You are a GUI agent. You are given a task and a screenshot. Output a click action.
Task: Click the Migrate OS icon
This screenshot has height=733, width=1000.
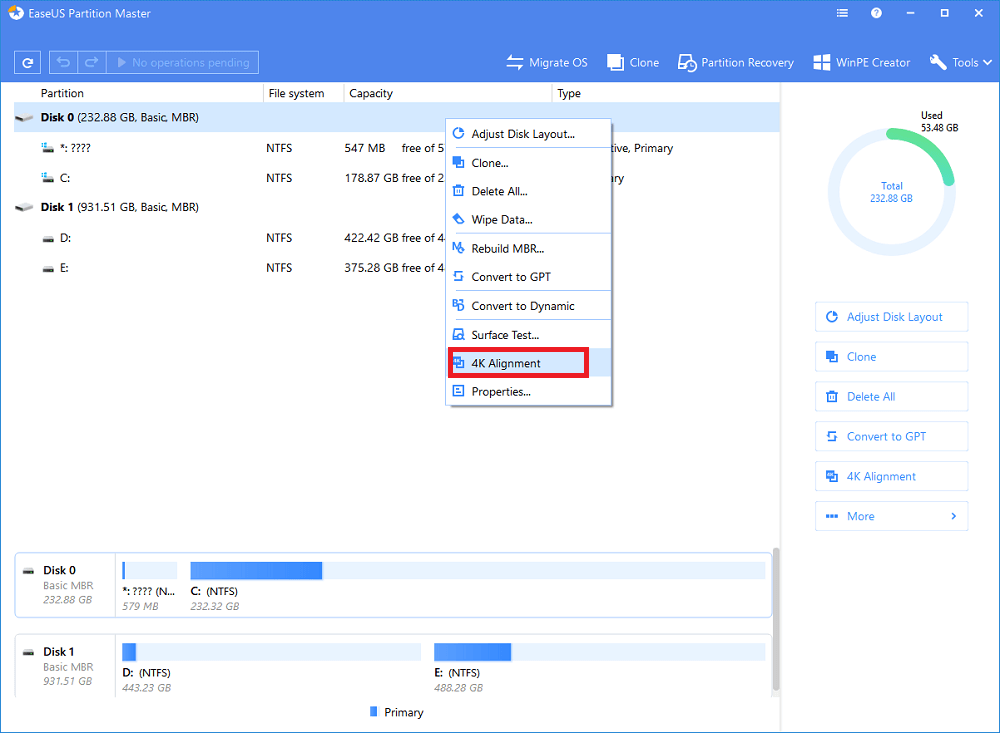point(515,63)
